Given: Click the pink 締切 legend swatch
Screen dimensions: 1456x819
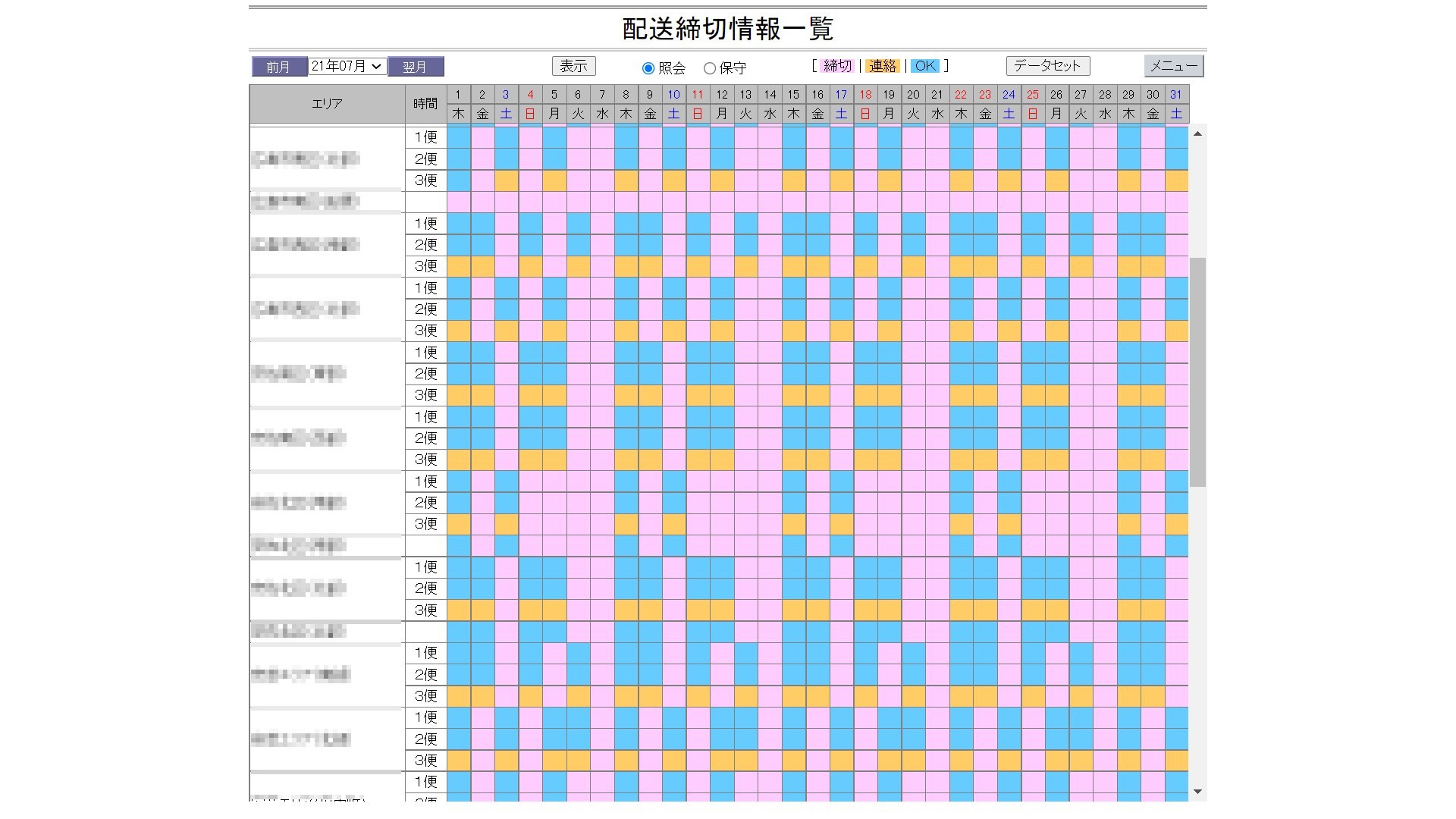Looking at the screenshot, I should click(837, 66).
